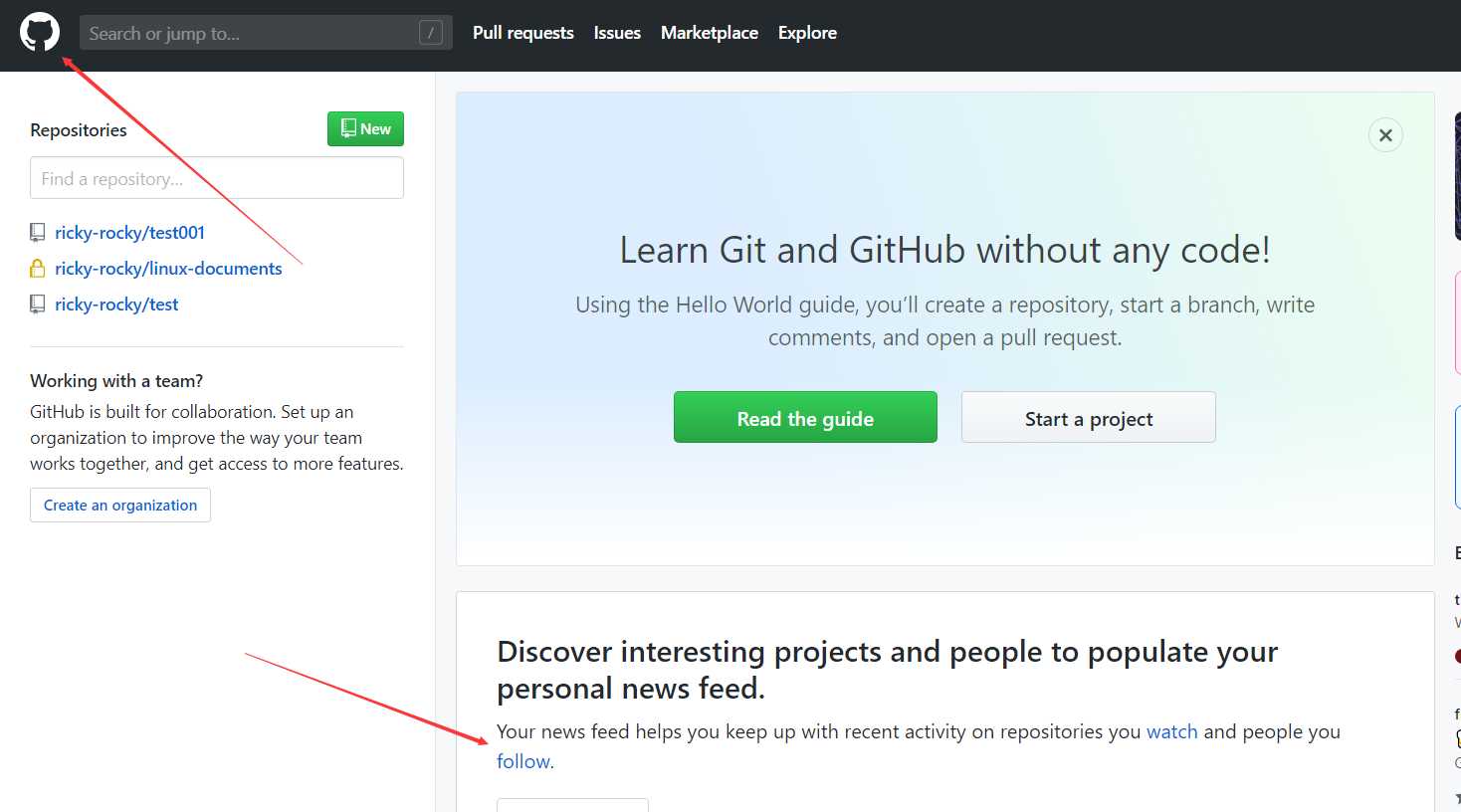
Task: Focus the Find a repository field
Action: click(217, 178)
